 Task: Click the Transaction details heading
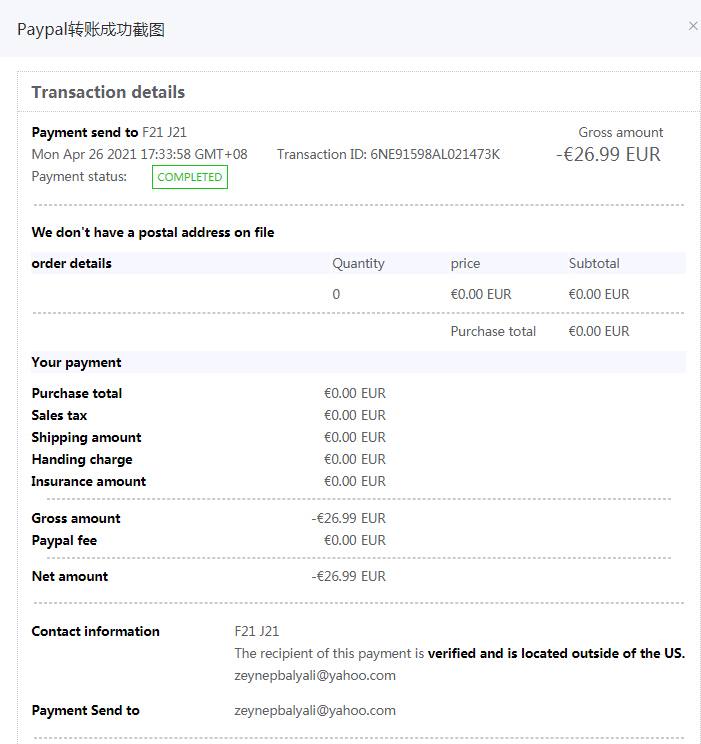[x=108, y=92]
